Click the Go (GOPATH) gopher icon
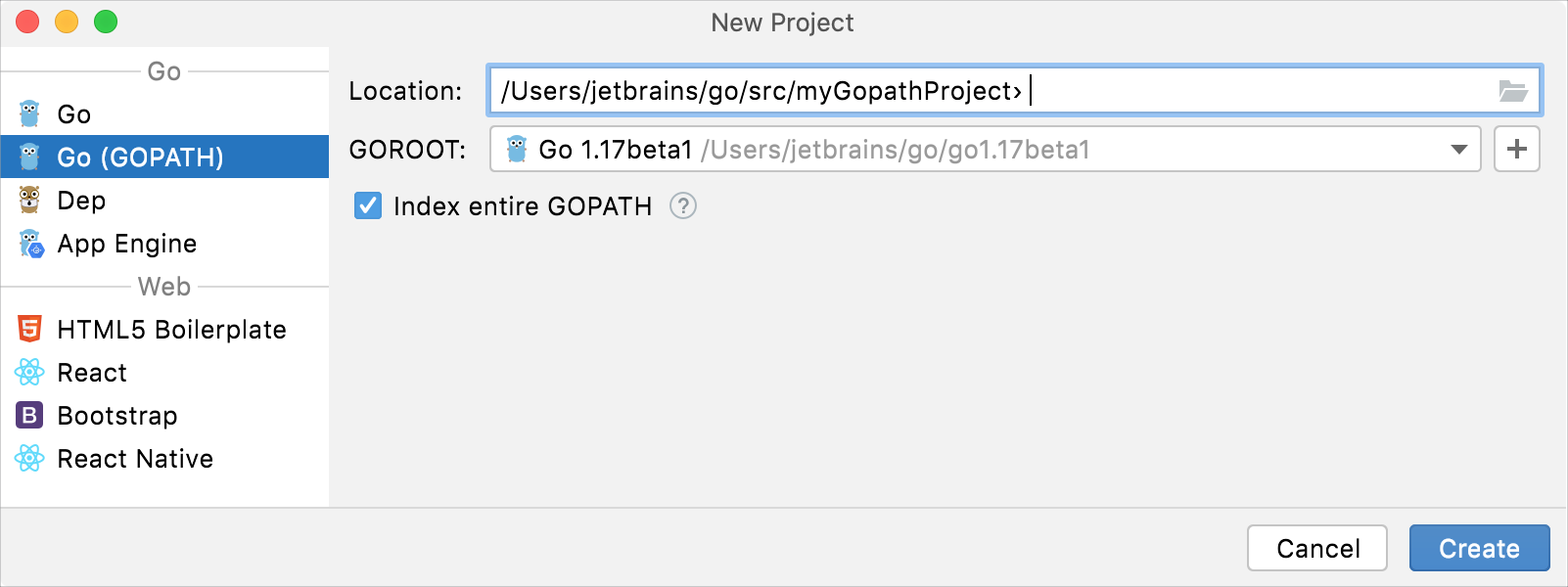Screen dimensions: 1568x587 29,158
